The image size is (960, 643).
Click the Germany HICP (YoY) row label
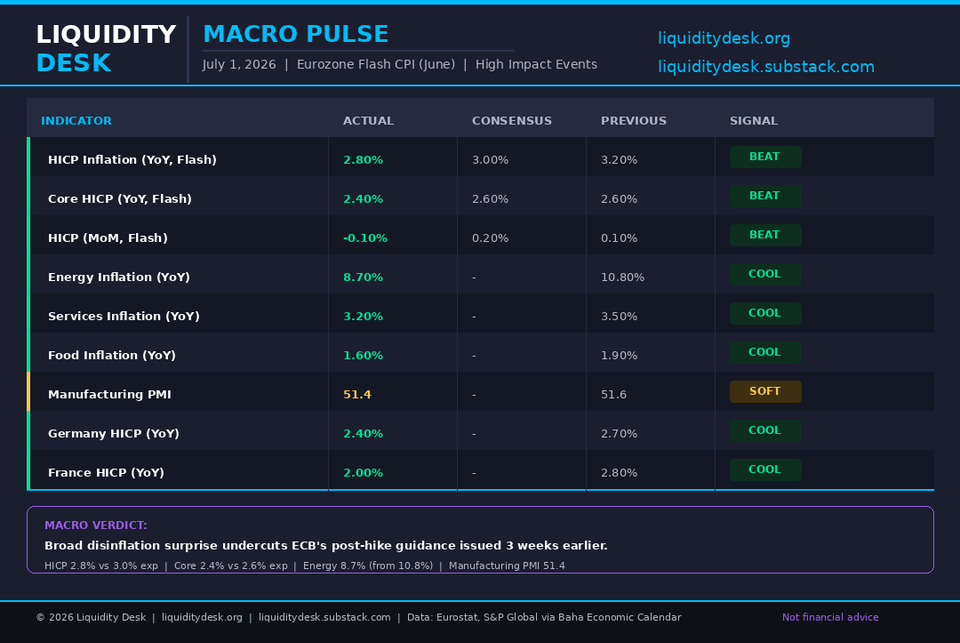click(114, 434)
